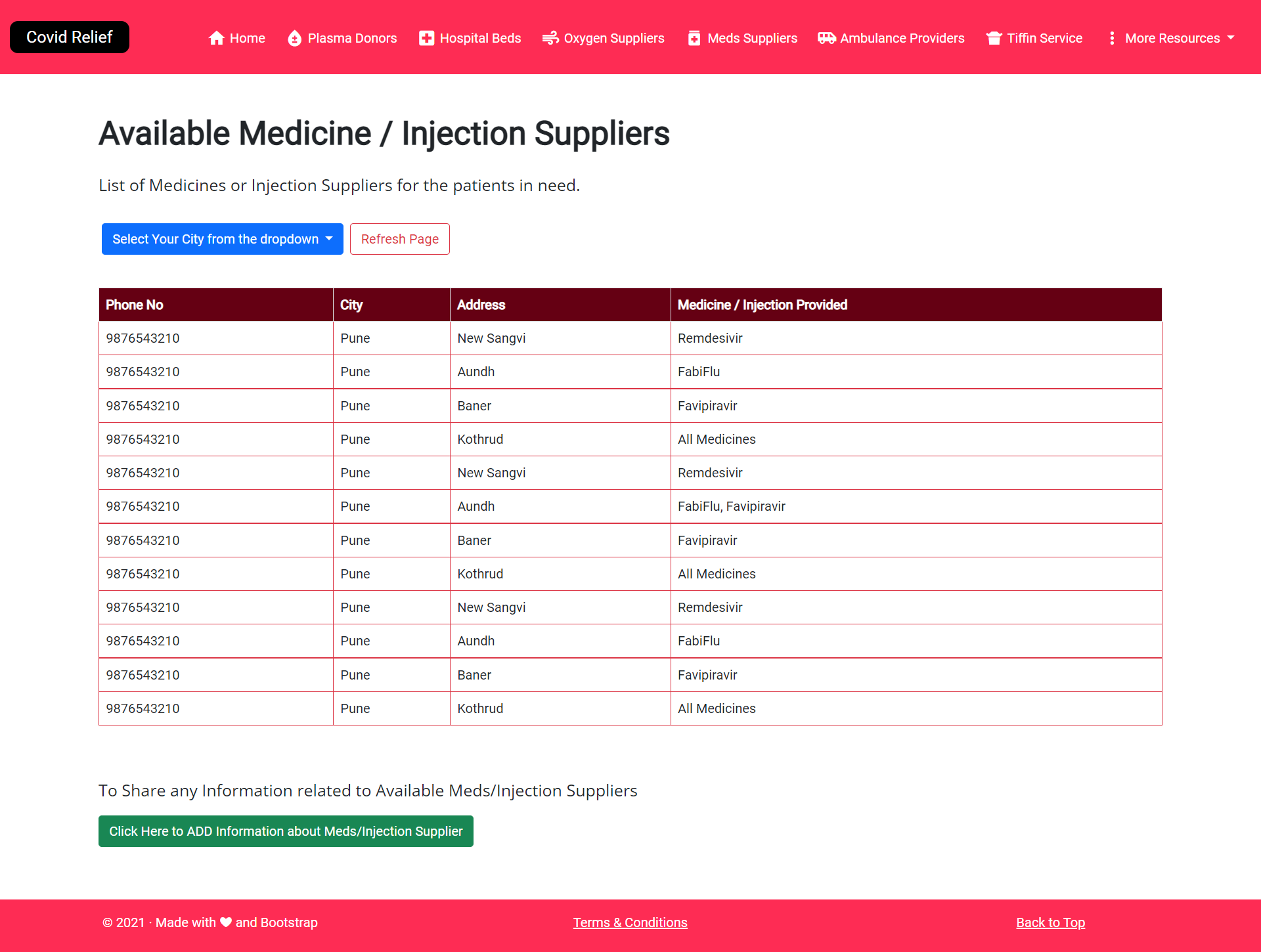Click the Phone No column header
Image resolution: width=1261 pixels, height=952 pixels.
(x=135, y=305)
